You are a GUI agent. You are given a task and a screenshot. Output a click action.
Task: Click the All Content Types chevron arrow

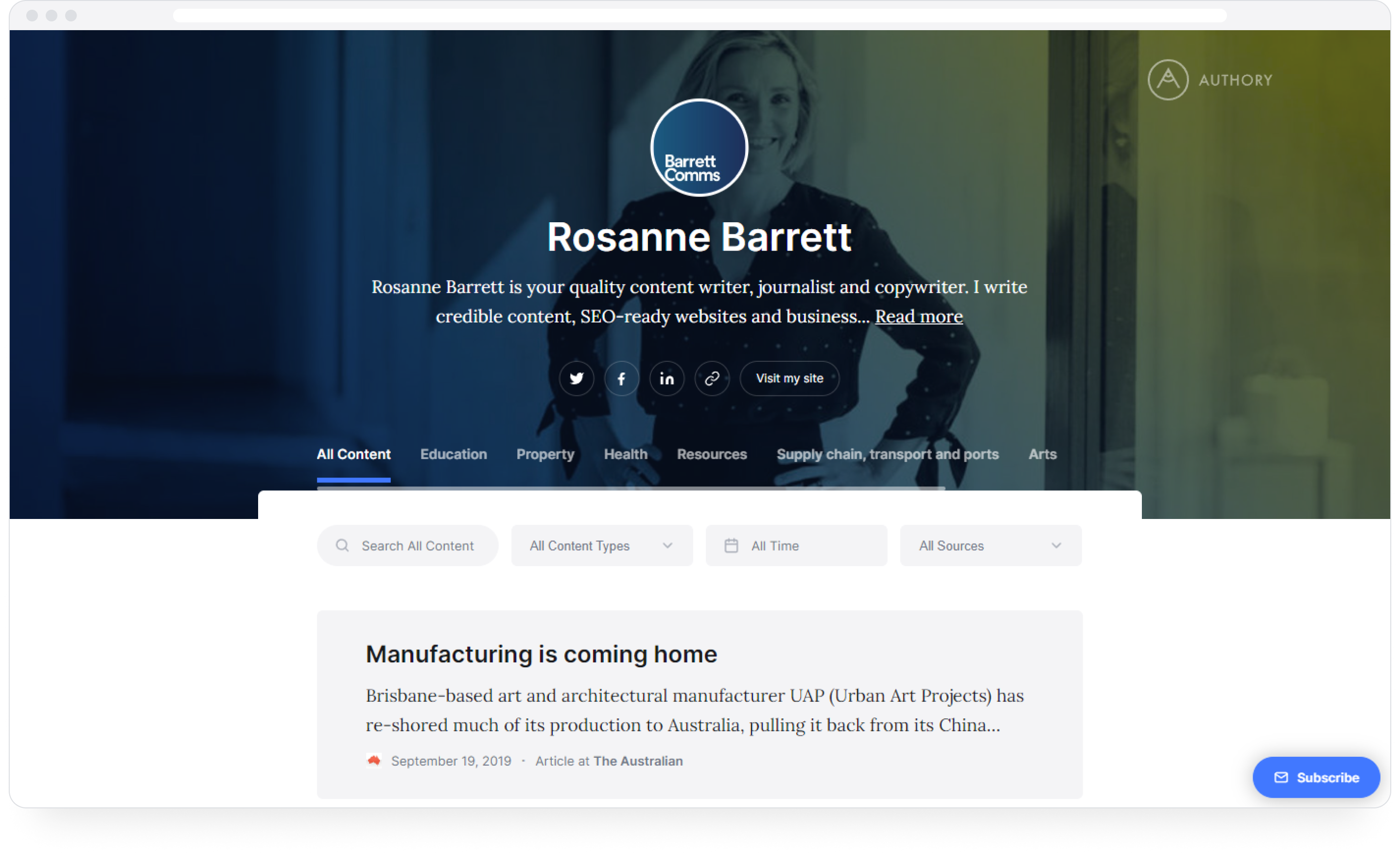pyautogui.click(x=667, y=545)
